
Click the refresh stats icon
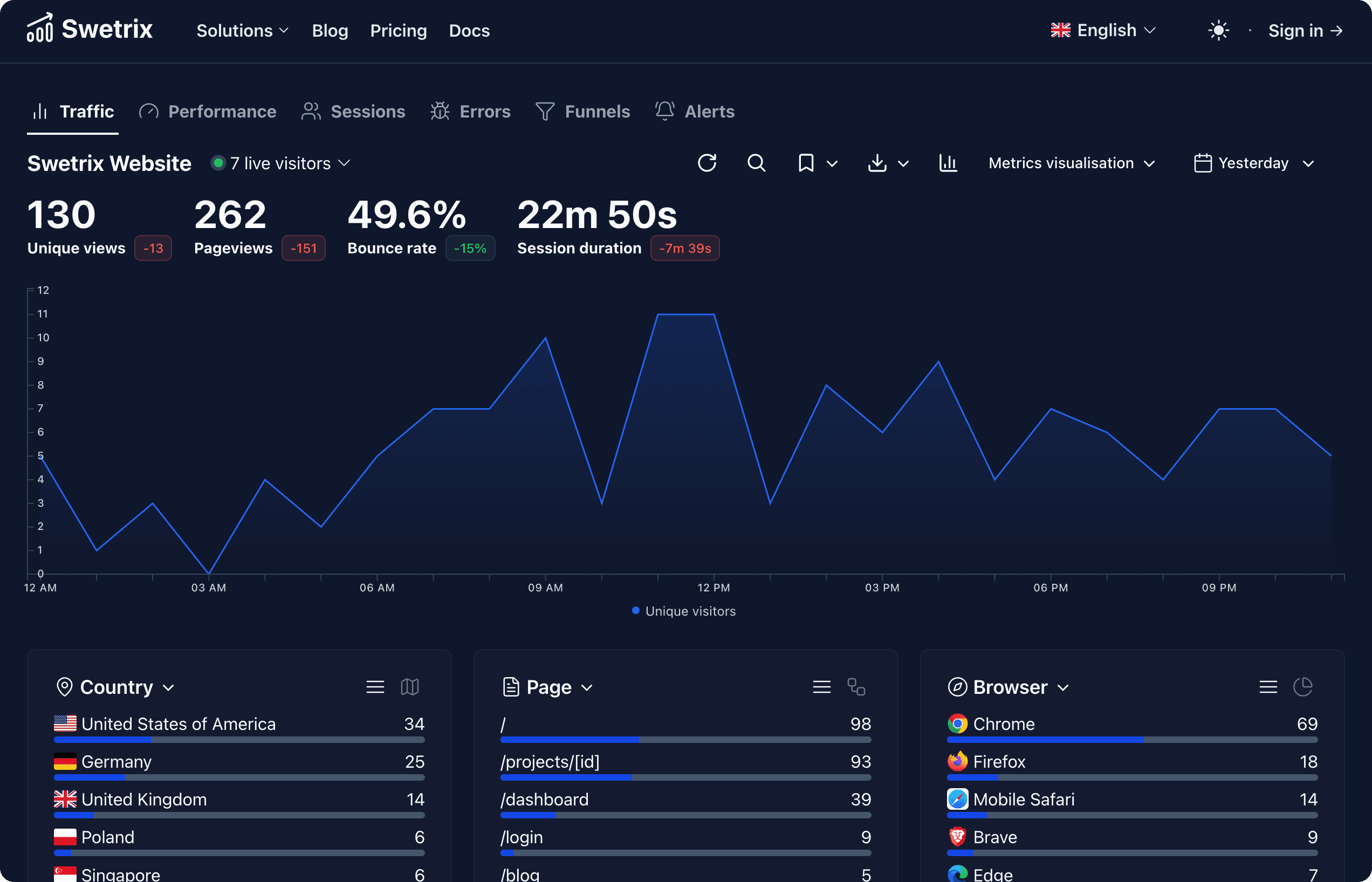coord(707,163)
